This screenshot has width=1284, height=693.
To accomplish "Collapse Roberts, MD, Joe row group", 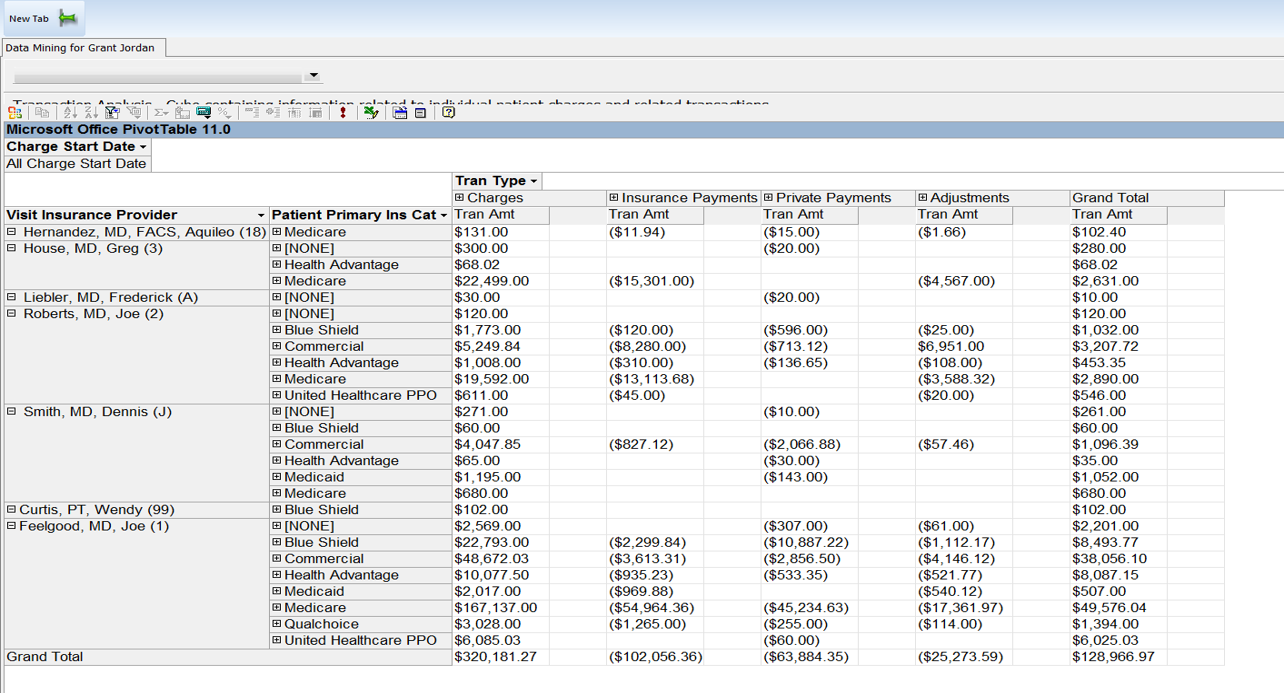I will click(12, 313).
